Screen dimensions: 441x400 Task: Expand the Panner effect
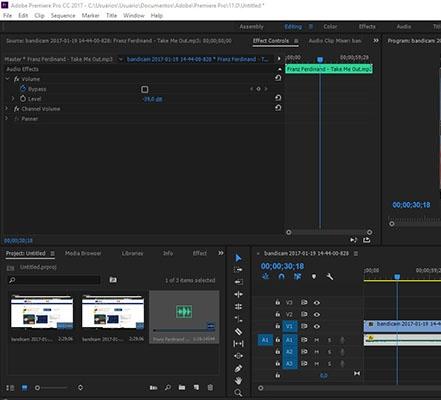click(6, 119)
